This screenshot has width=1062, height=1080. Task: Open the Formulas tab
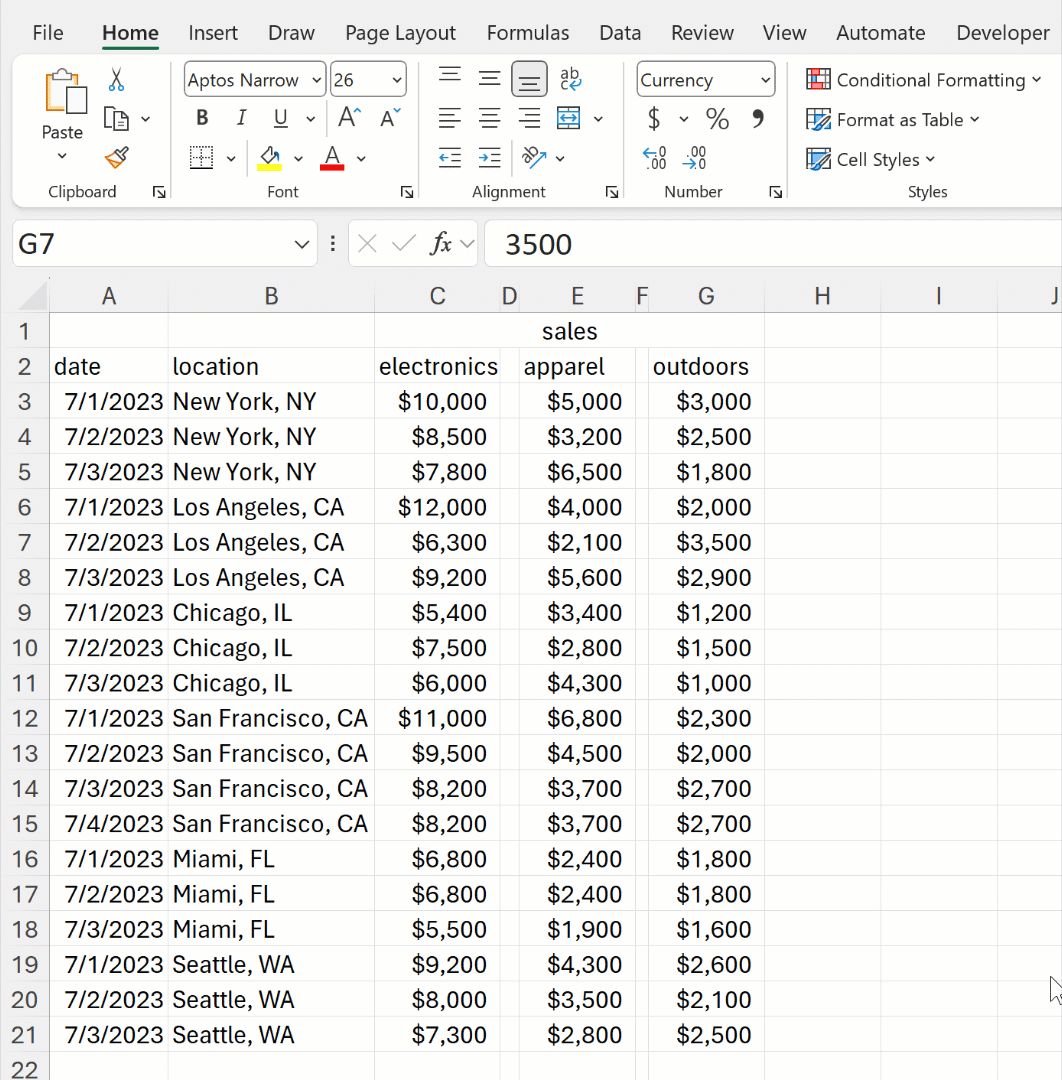(x=528, y=33)
